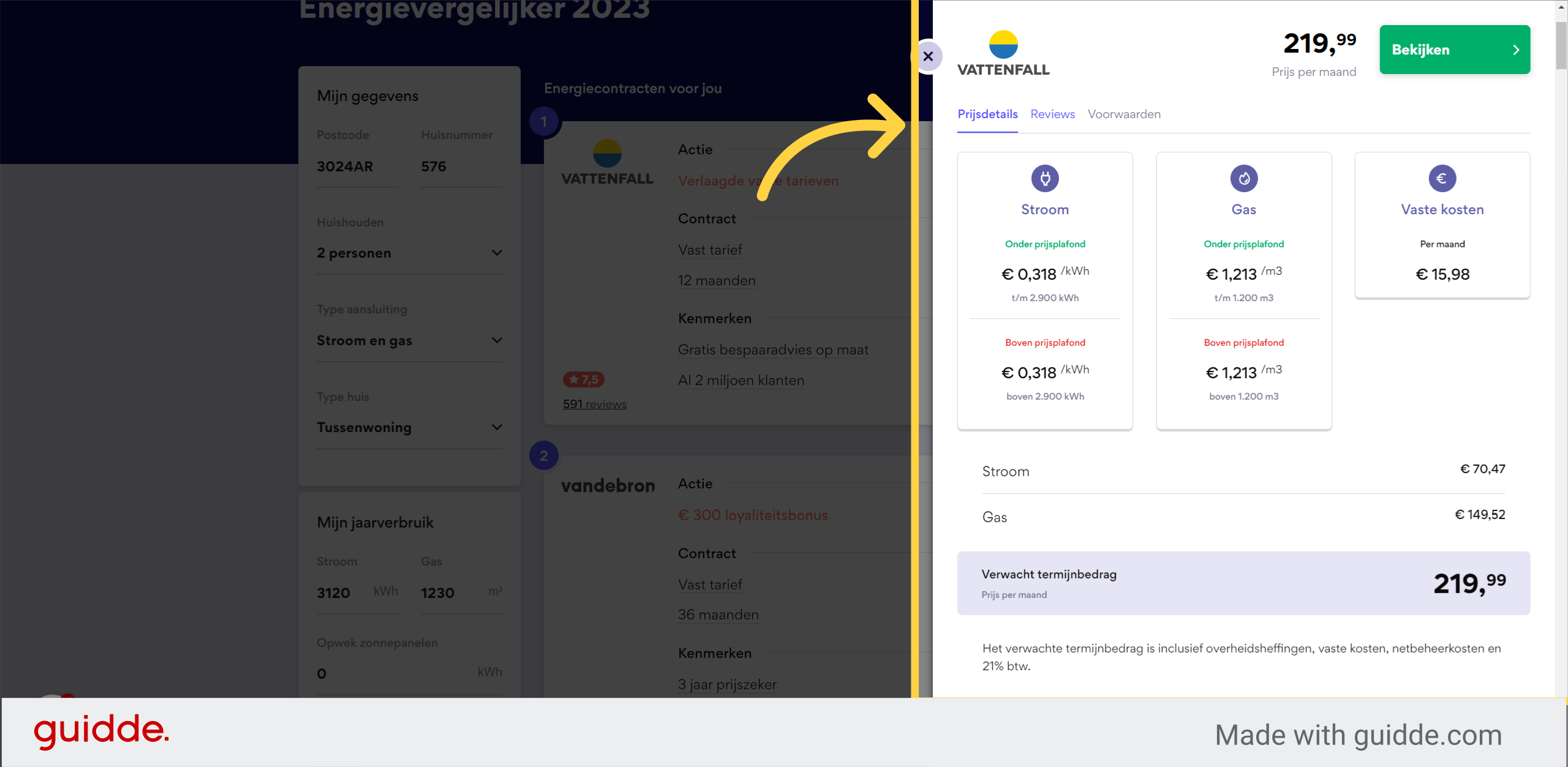Click 'Mijn jaarverbruik' panel heading

click(375, 522)
